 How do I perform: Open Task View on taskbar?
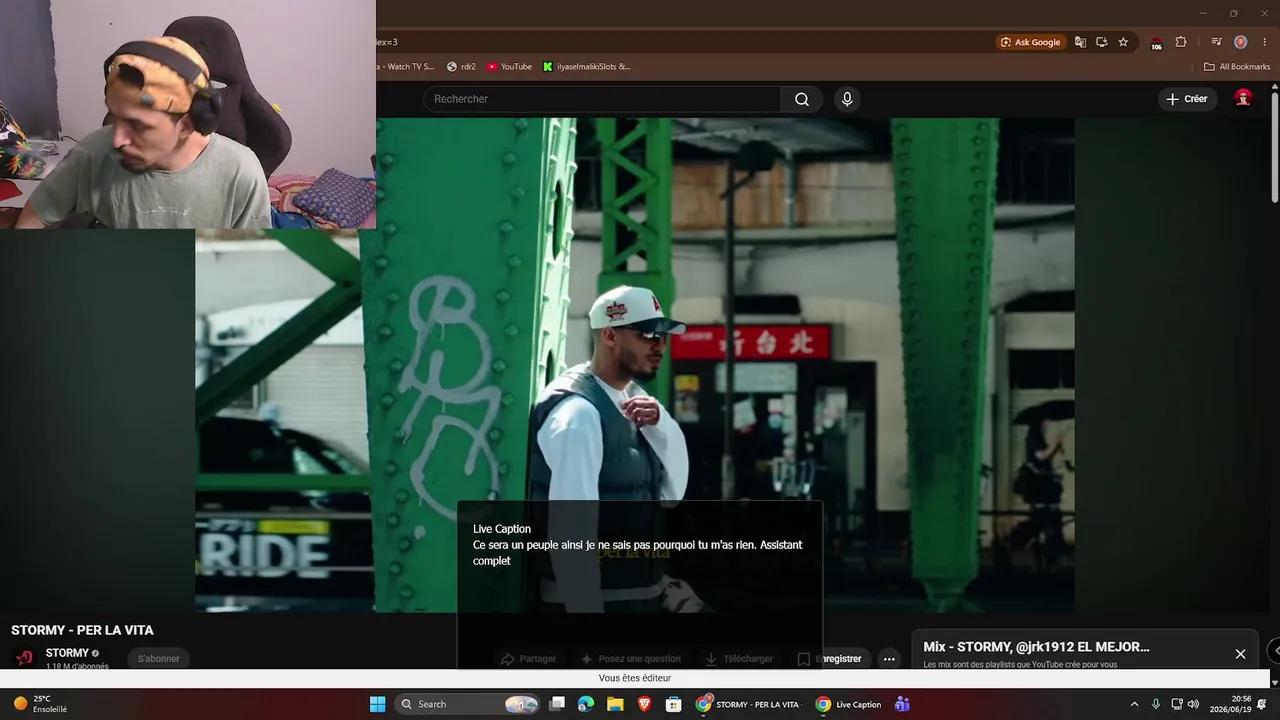[x=557, y=704]
